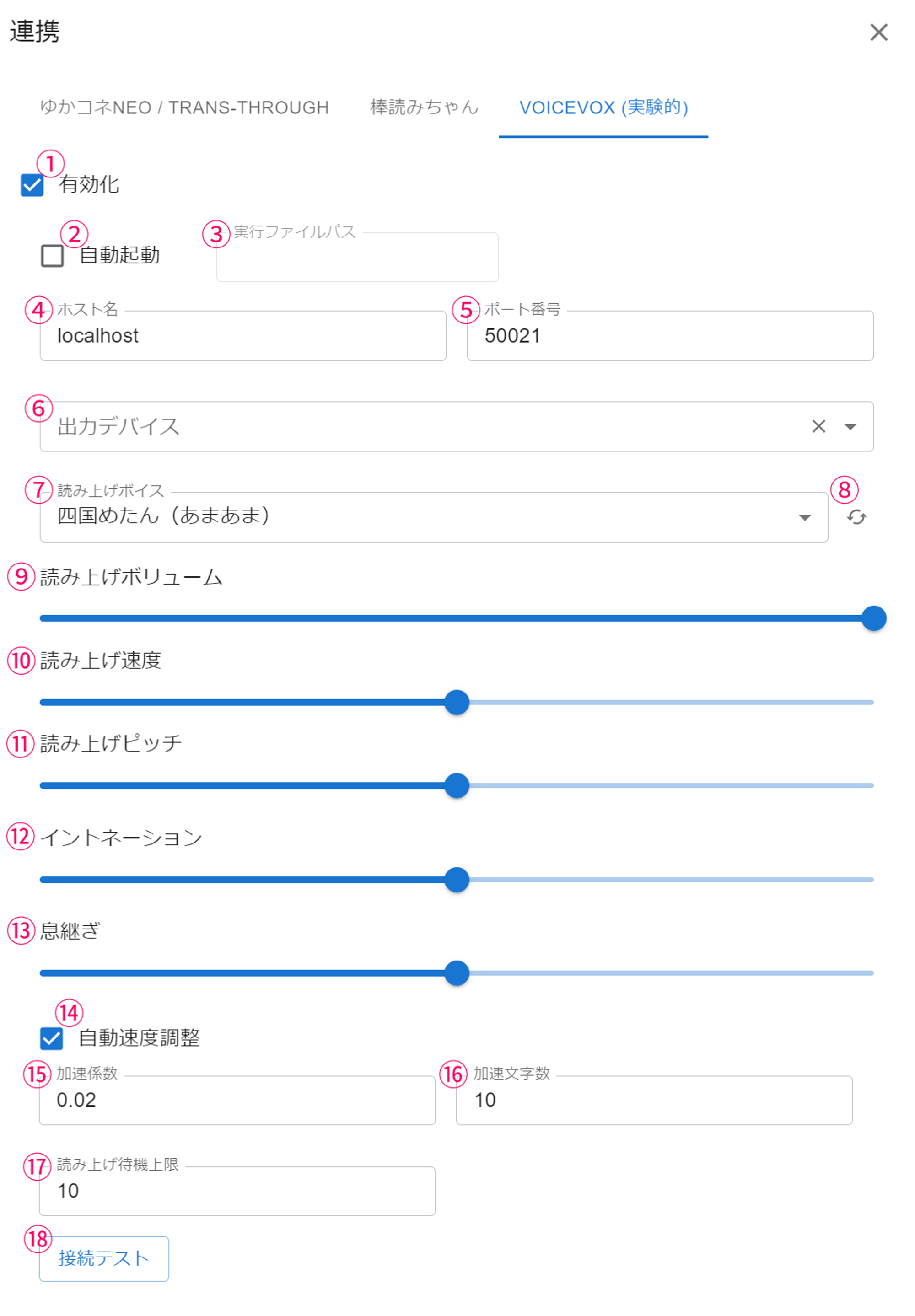Expand the 出力デバイス dropdown arrow
Screen dimensions: 915x1316
pos(850,426)
